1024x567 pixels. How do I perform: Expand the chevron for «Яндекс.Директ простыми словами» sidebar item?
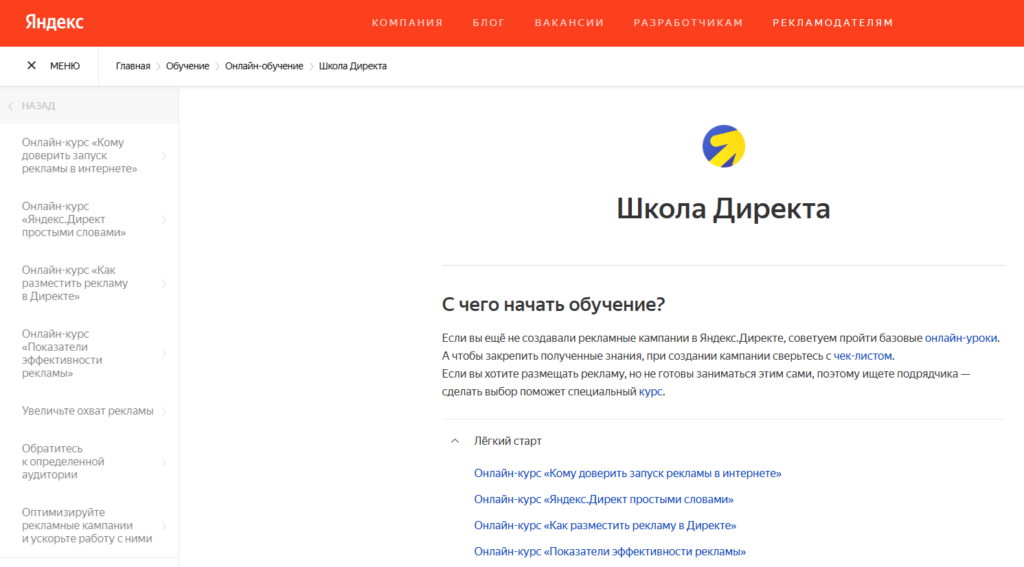(x=164, y=219)
